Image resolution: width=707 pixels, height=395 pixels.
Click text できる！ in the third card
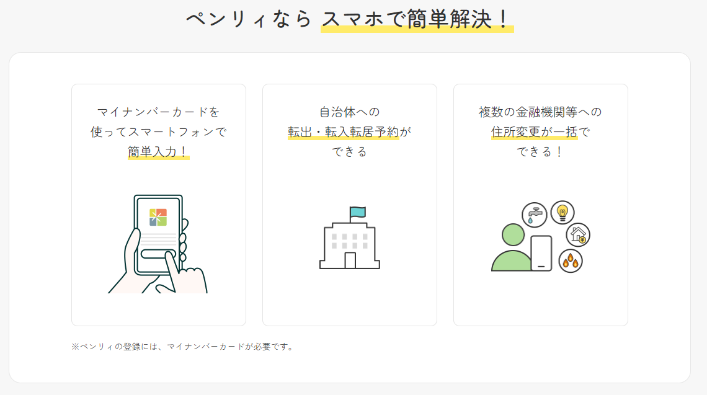540,152
